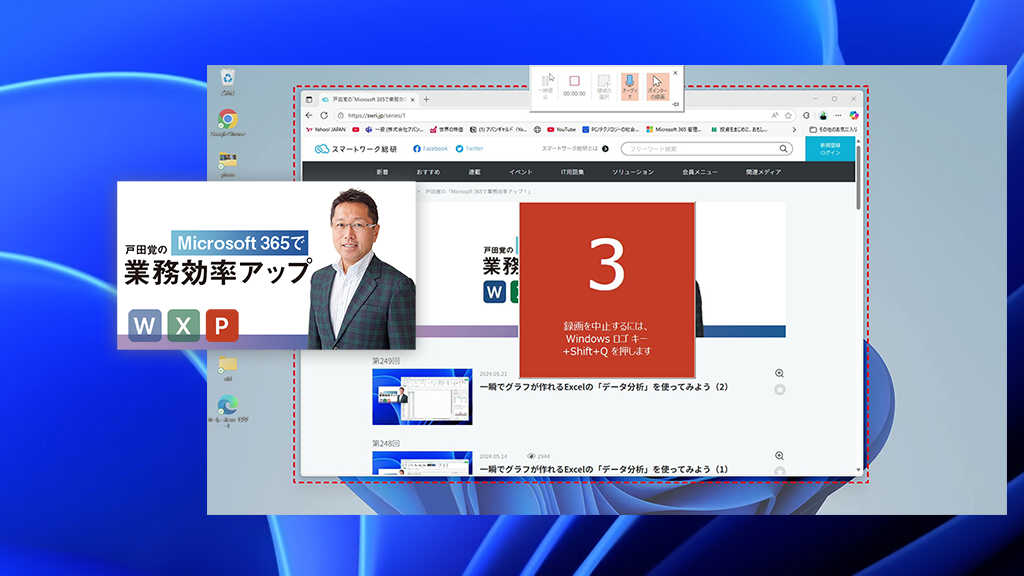Open the ソリューション navigation menu item
The width and height of the screenshot is (1024, 576).
(633, 172)
